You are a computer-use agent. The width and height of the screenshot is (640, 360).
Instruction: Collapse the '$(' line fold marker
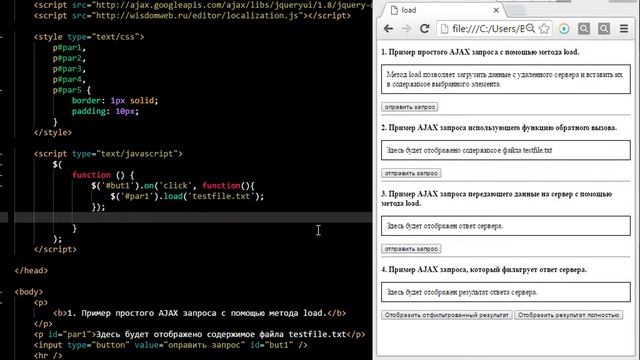[x=2, y=164]
